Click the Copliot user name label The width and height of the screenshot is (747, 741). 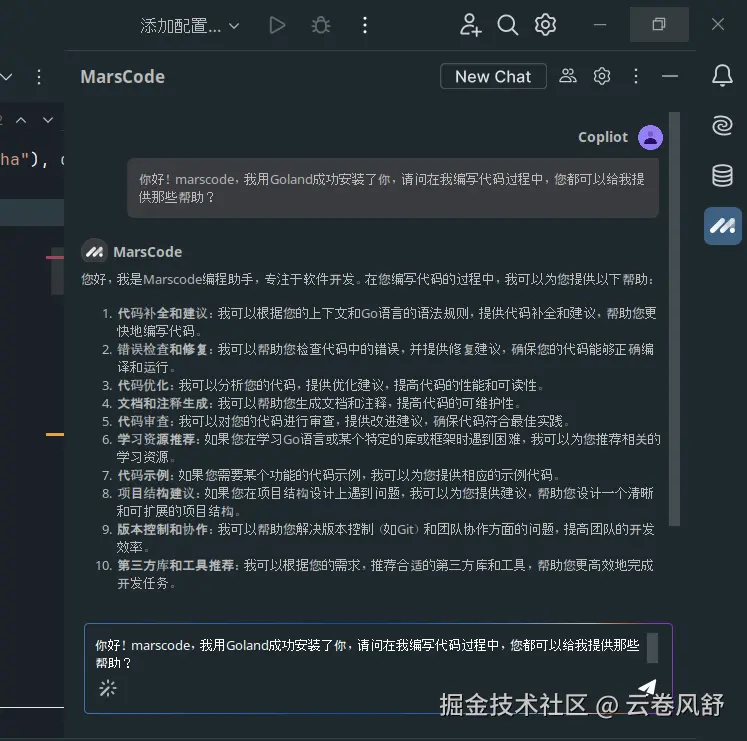[x=603, y=137]
